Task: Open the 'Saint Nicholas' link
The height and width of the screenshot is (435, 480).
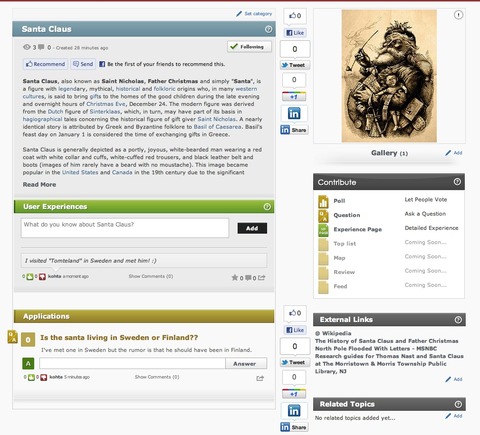Action: (x=217, y=119)
